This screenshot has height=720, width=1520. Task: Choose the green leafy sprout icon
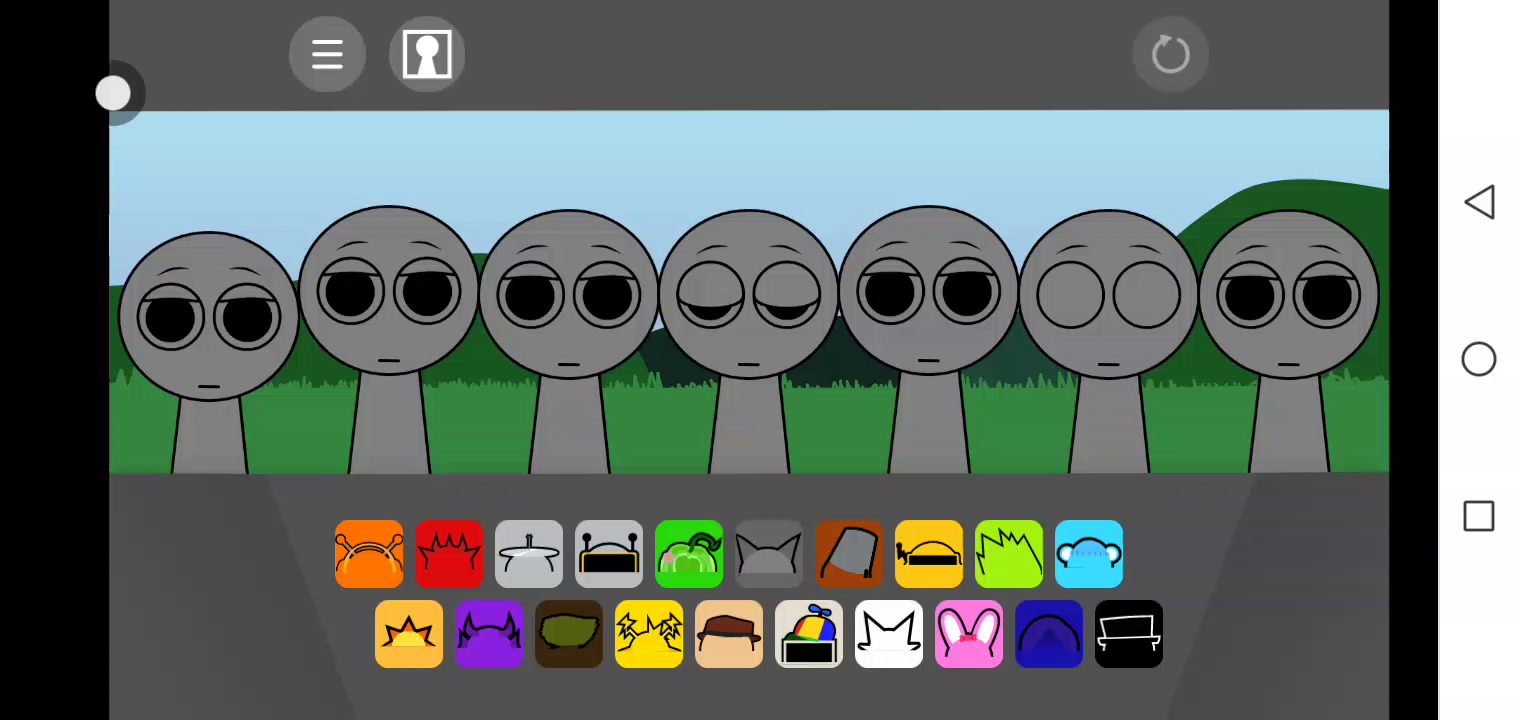point(689,554)
